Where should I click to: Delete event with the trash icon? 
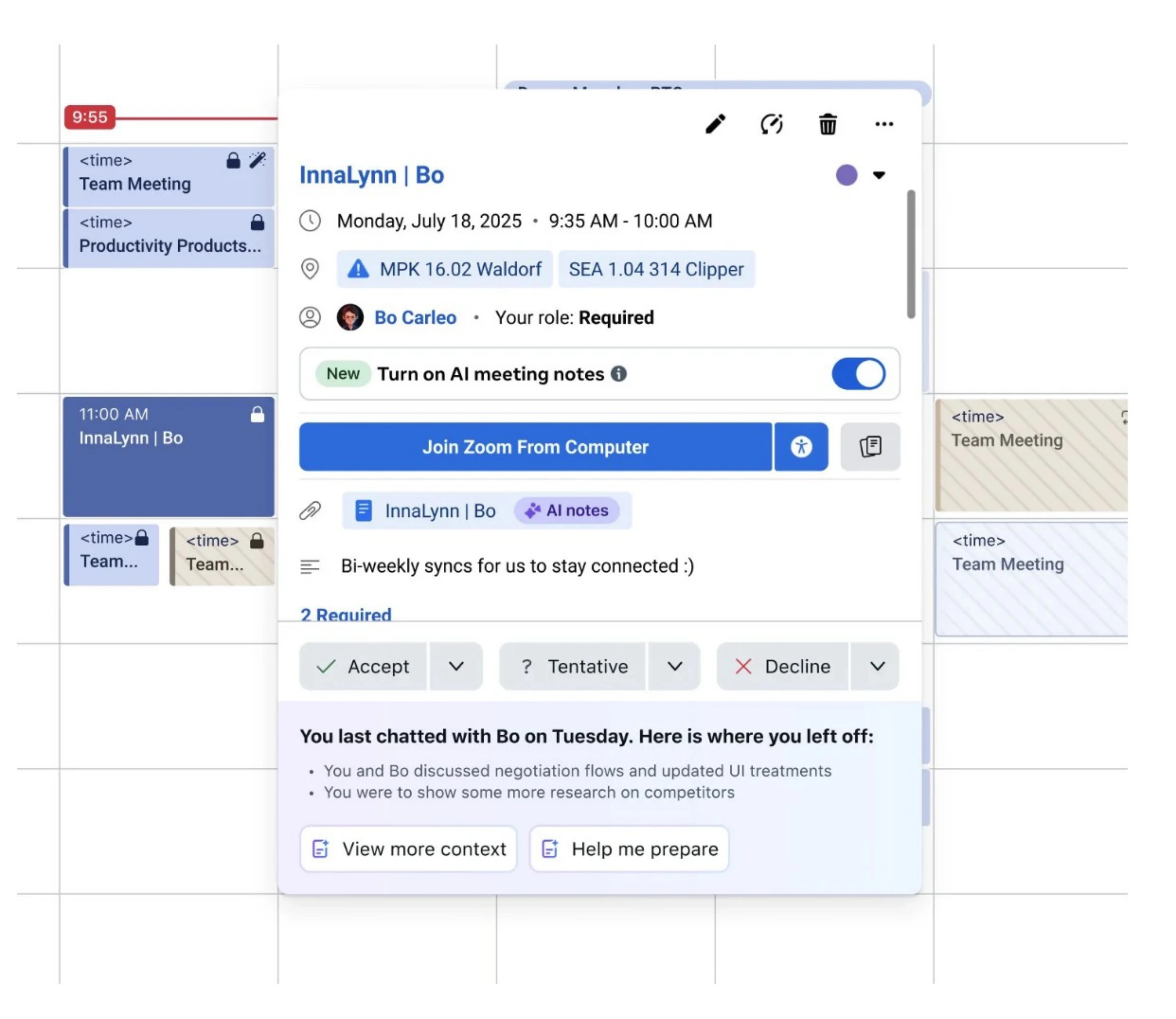tap(827, 124)
